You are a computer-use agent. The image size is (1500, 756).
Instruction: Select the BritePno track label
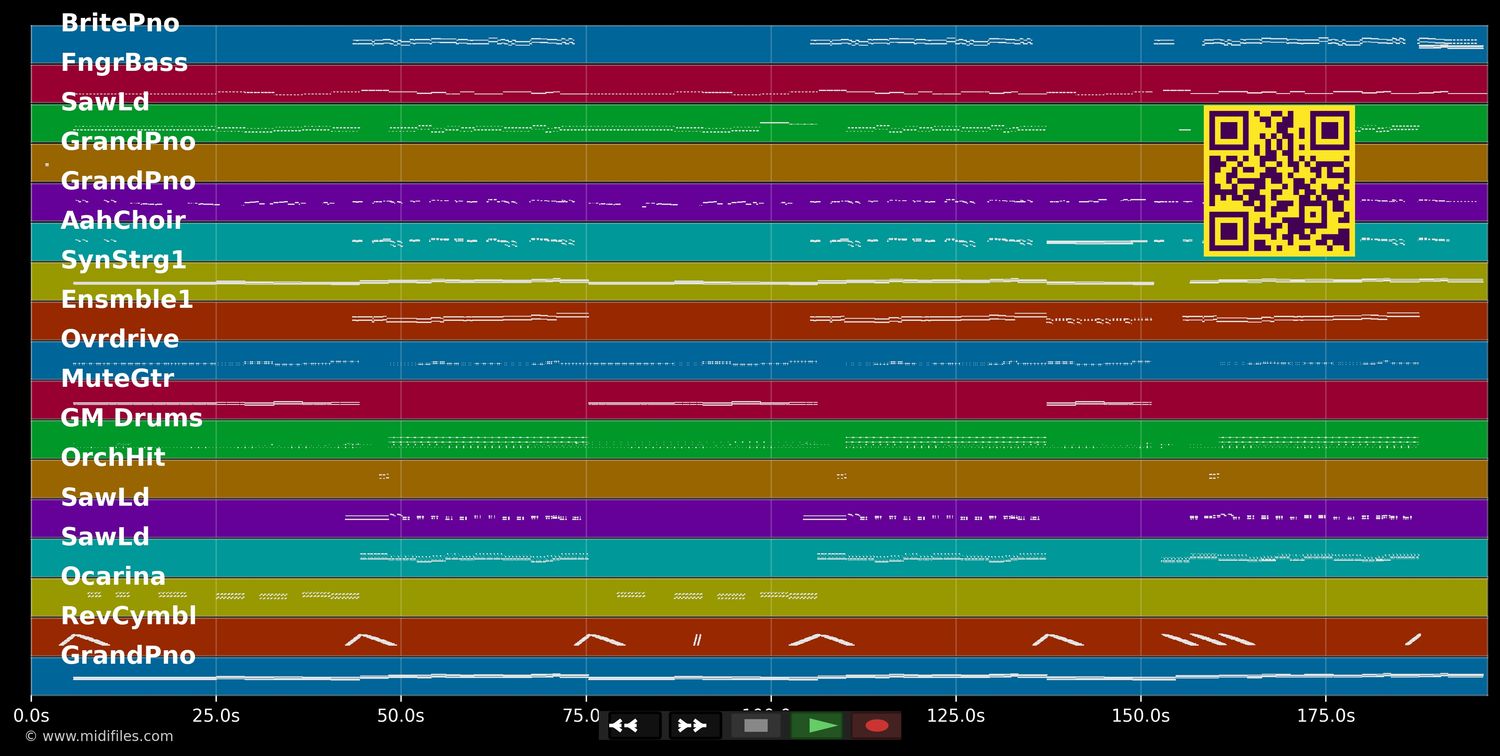pyautogui.click(x=120, y=24)
